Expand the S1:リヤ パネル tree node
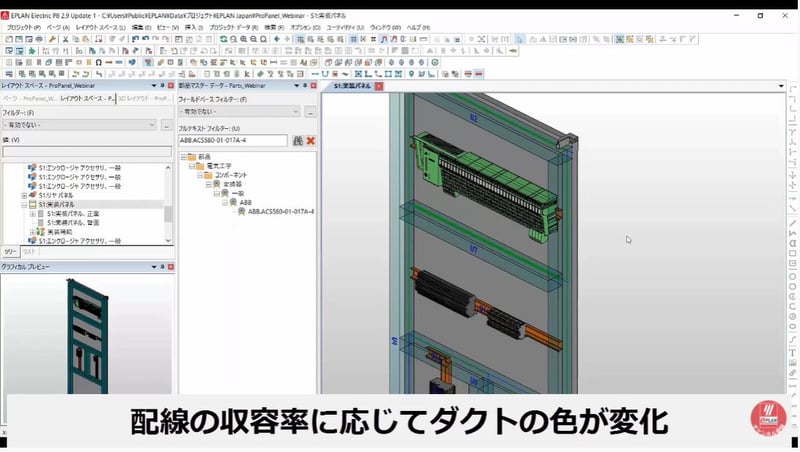The width and height of the screenshot is (800, 452). pyautogui.click(x=24, y=195)
